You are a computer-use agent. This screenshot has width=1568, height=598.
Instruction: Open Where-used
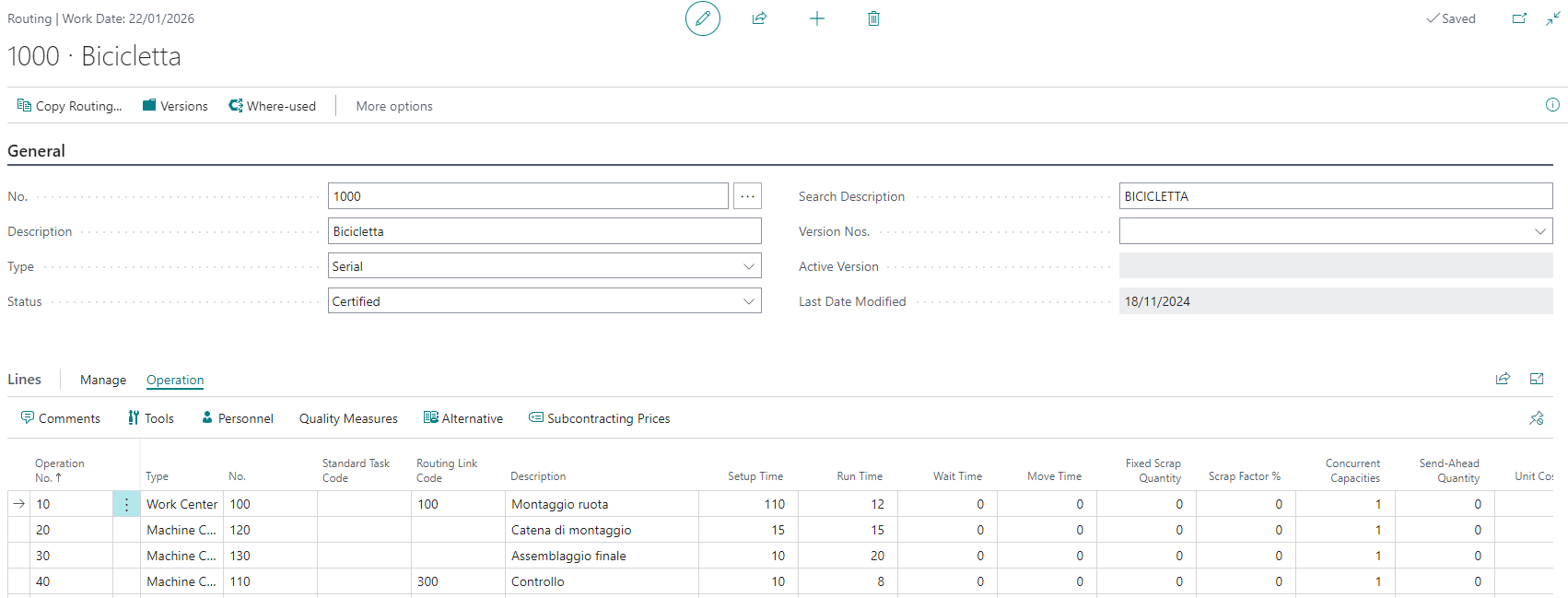pyautogui.click(x=272, y=106)
